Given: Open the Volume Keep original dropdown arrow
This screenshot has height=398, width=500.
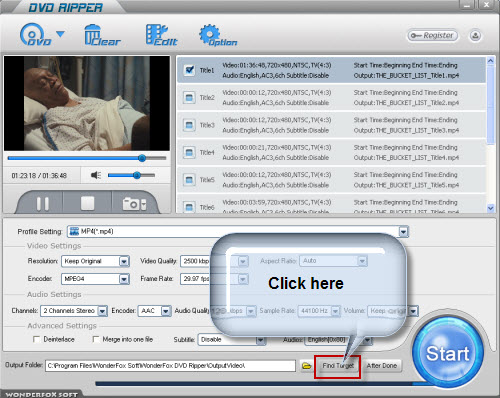Looking at the screenshot, I should 413,311.
